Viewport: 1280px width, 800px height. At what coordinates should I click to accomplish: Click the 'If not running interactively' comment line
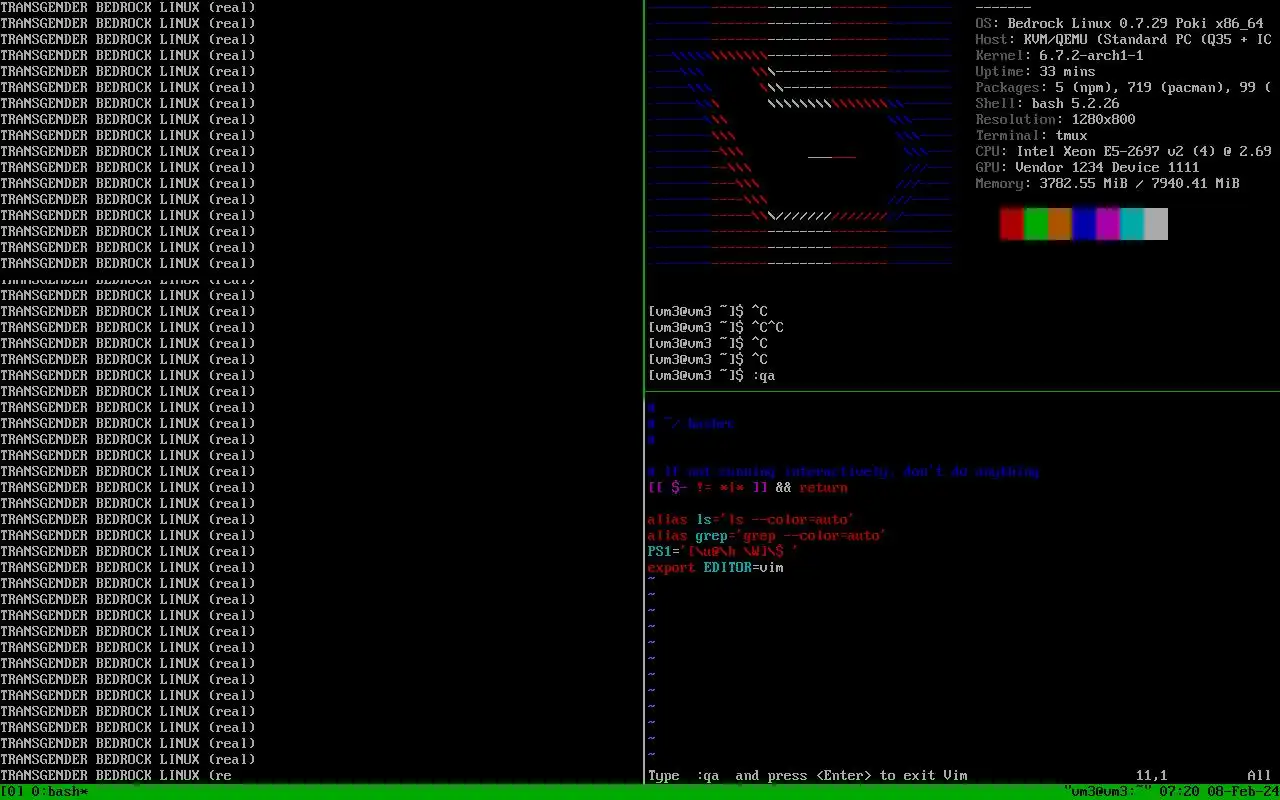[x=844, y=471]
